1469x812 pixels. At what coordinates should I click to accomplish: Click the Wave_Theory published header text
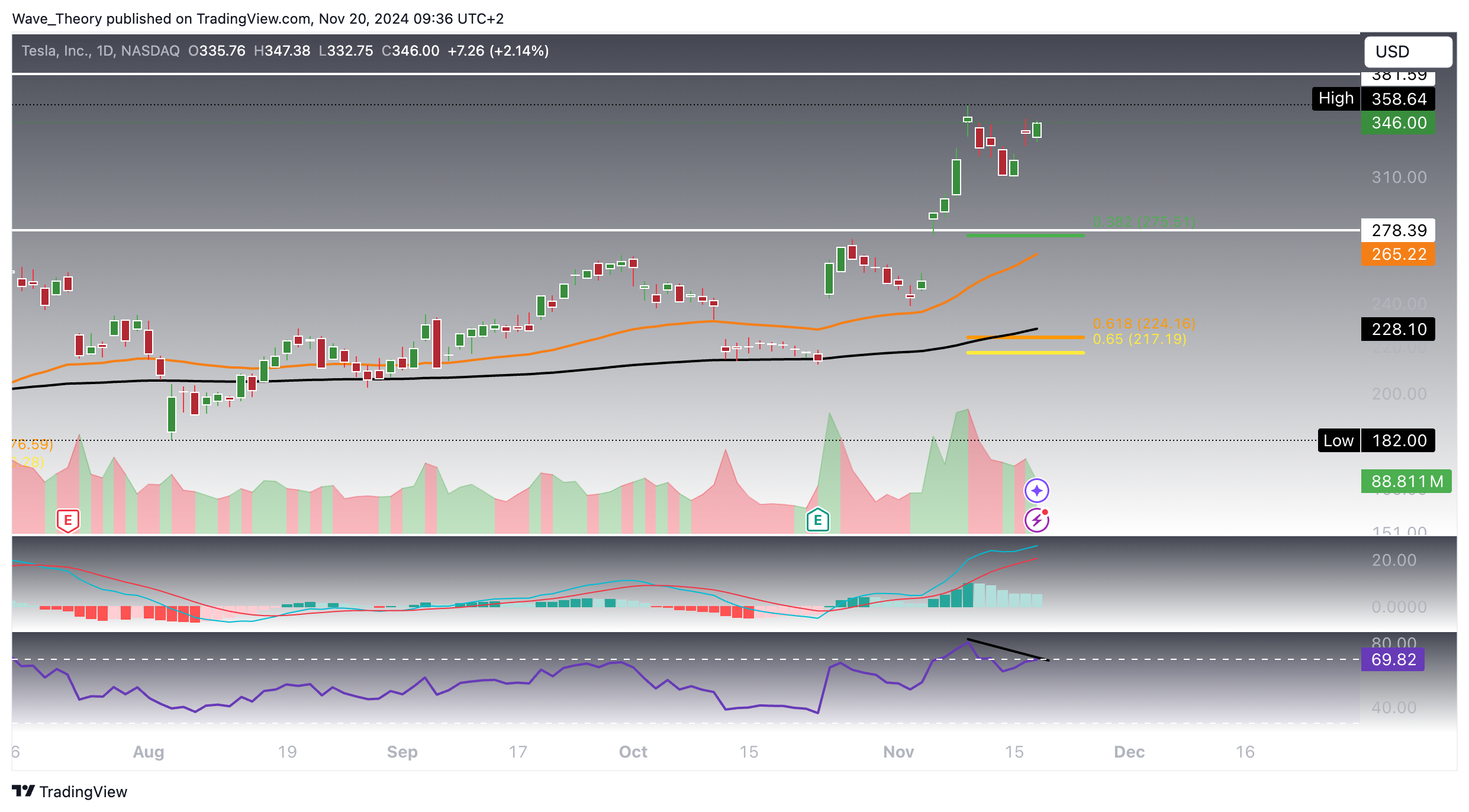[257, 18]
